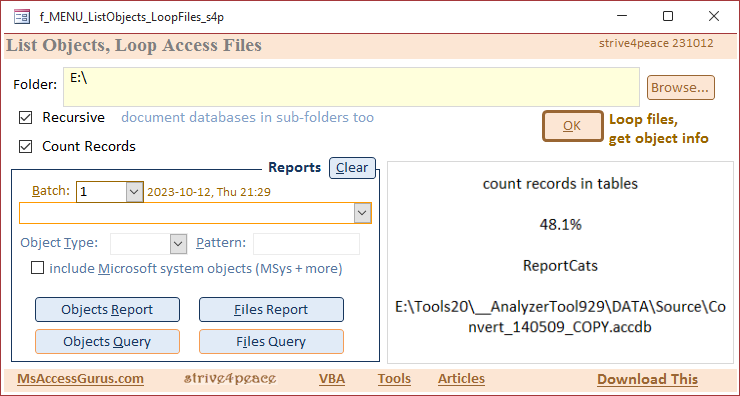740x396 pixels.
Task: Click OK to loop files
Action: (x=572, y=126)
